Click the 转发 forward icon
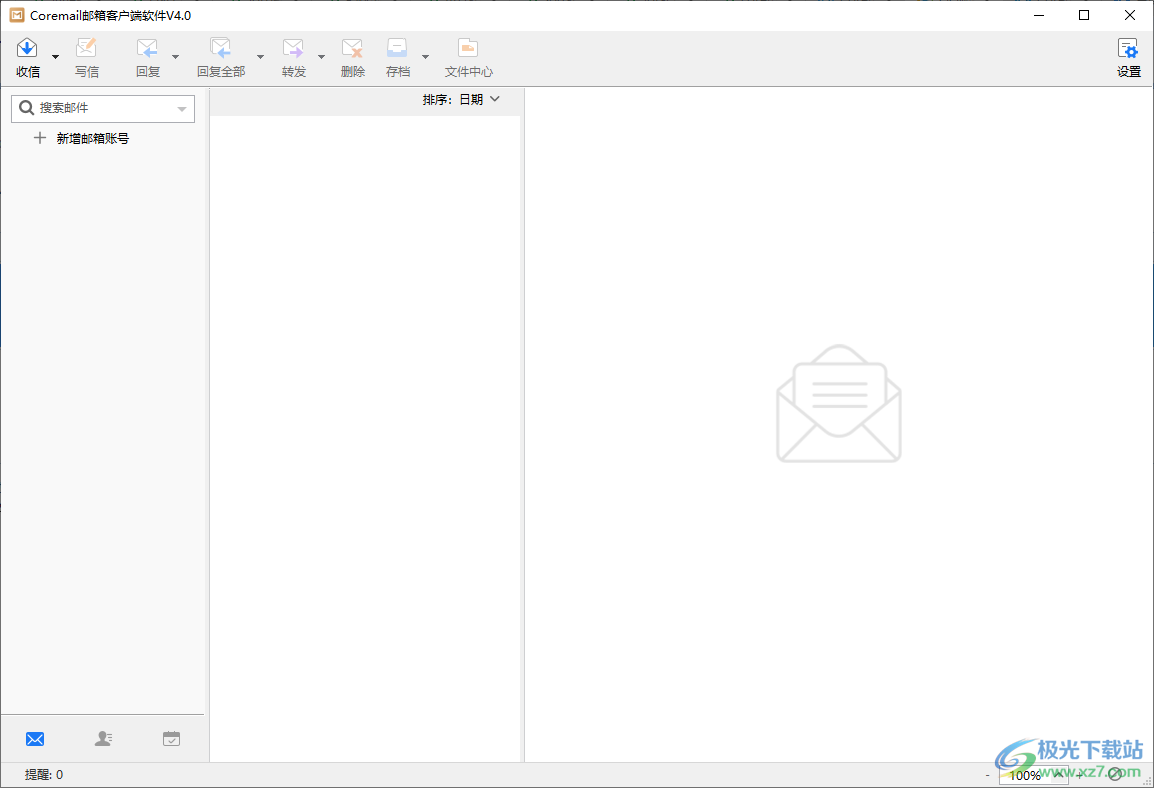Viewport: 1154px width, 788px height. pos(293,49)
